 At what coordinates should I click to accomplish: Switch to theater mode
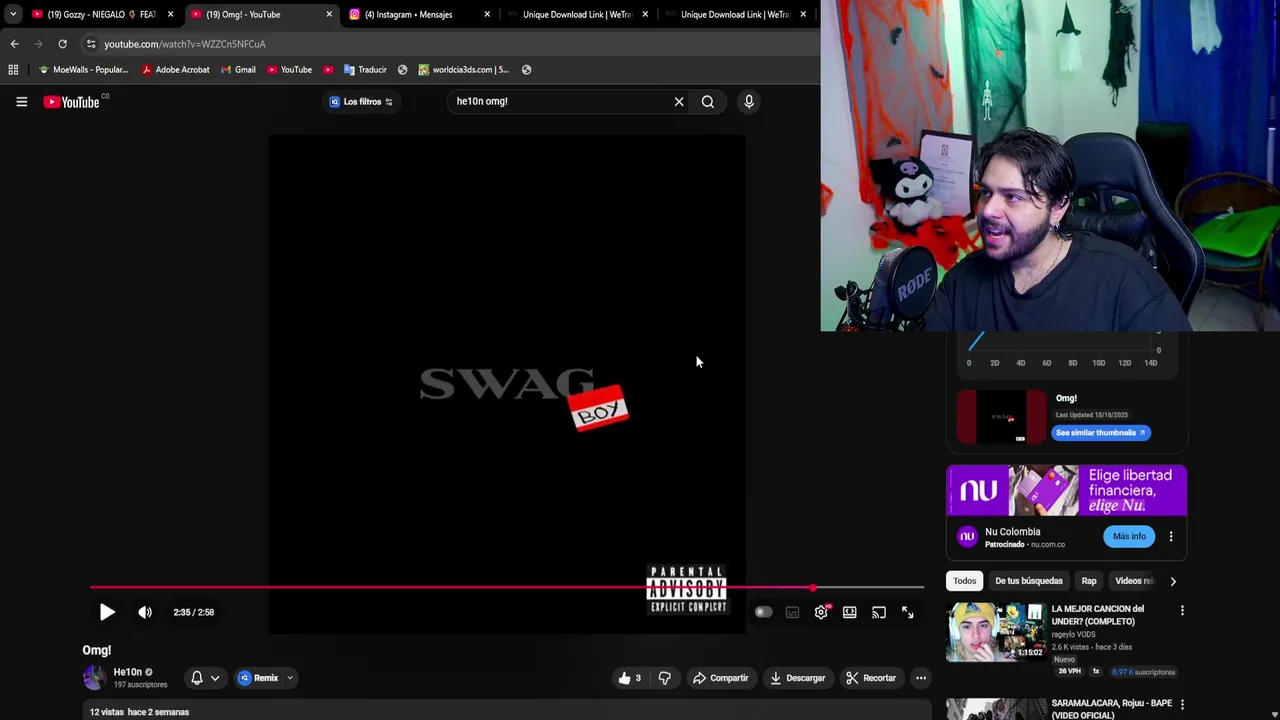[850, 612]
